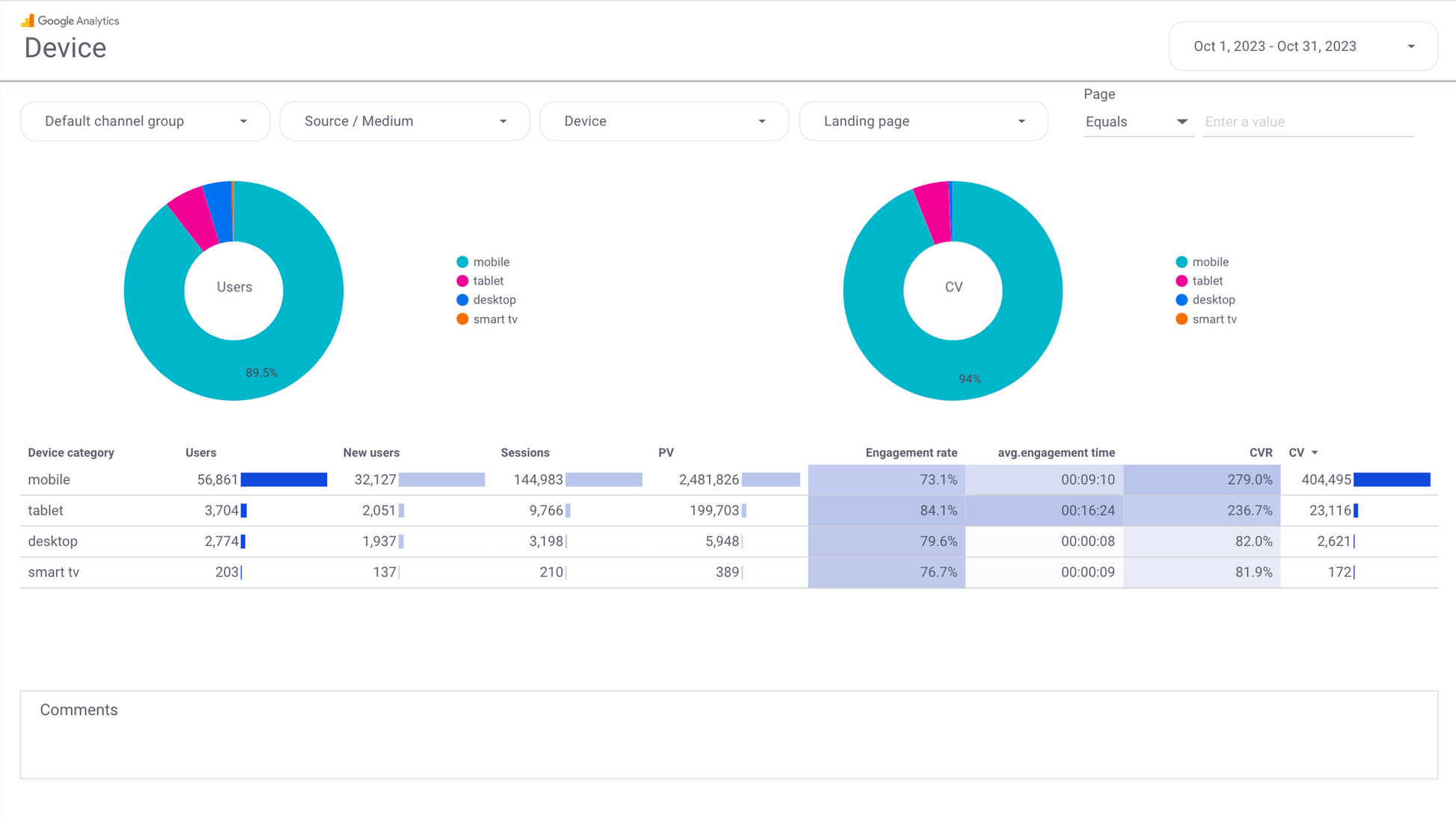Open the date range picker
Image resolution: width=1456 pixels, height=819 pixels.
(1303, 46)
